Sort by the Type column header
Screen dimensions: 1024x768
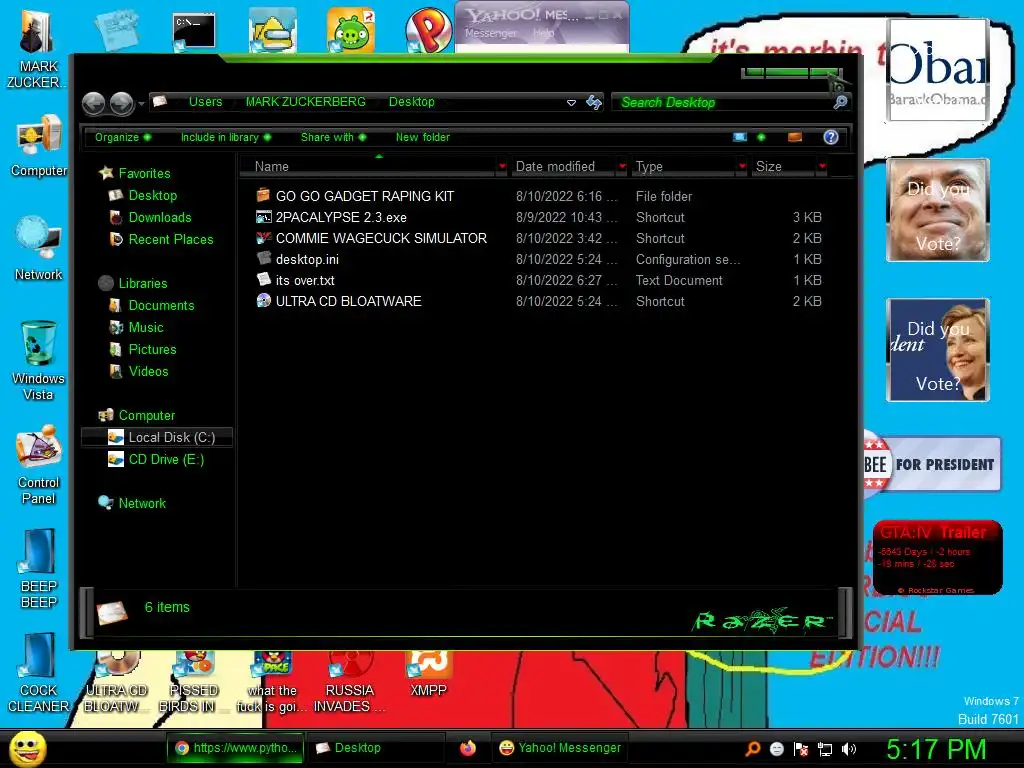pos(684,167)
